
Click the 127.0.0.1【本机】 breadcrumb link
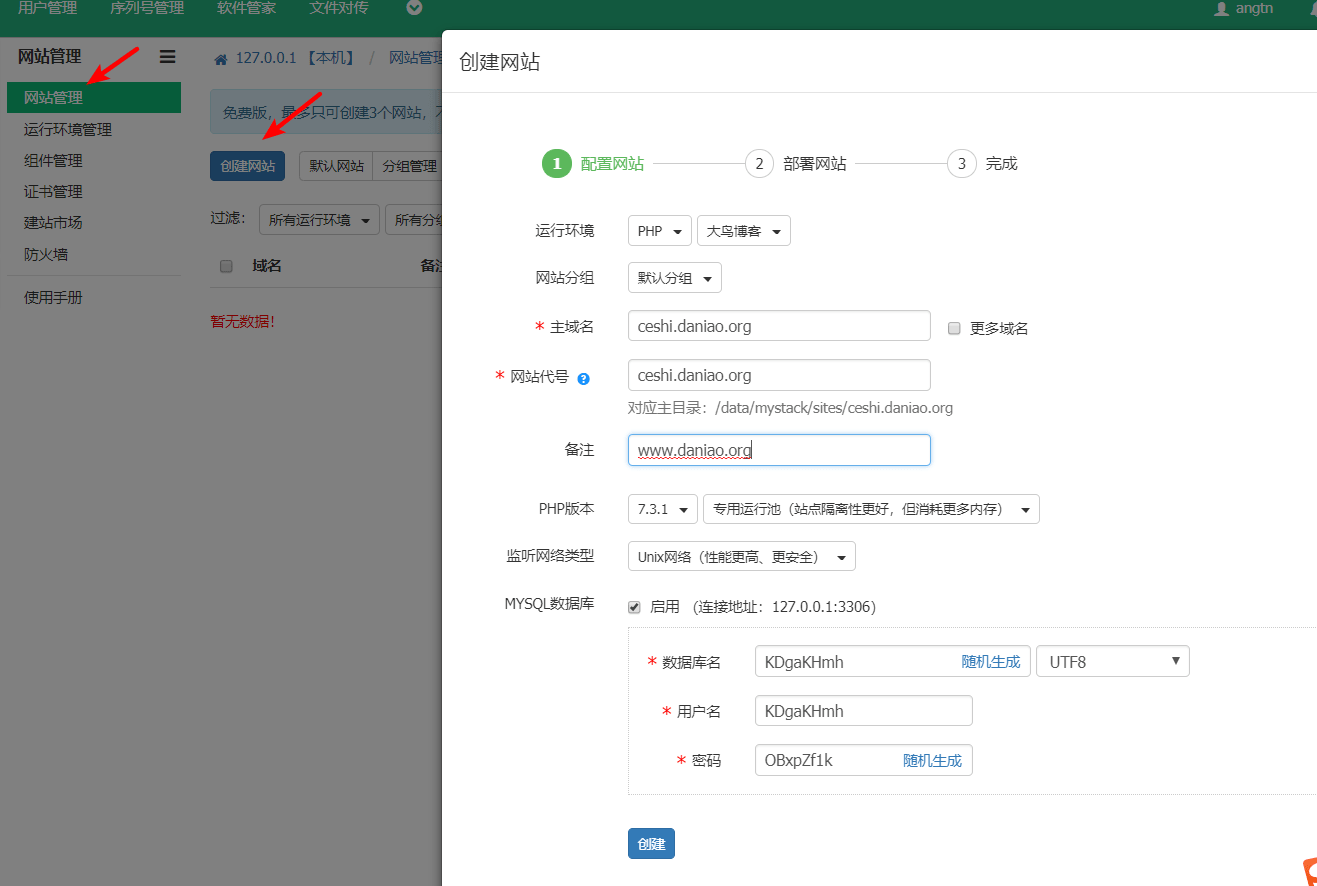click(x=295, y=58)
